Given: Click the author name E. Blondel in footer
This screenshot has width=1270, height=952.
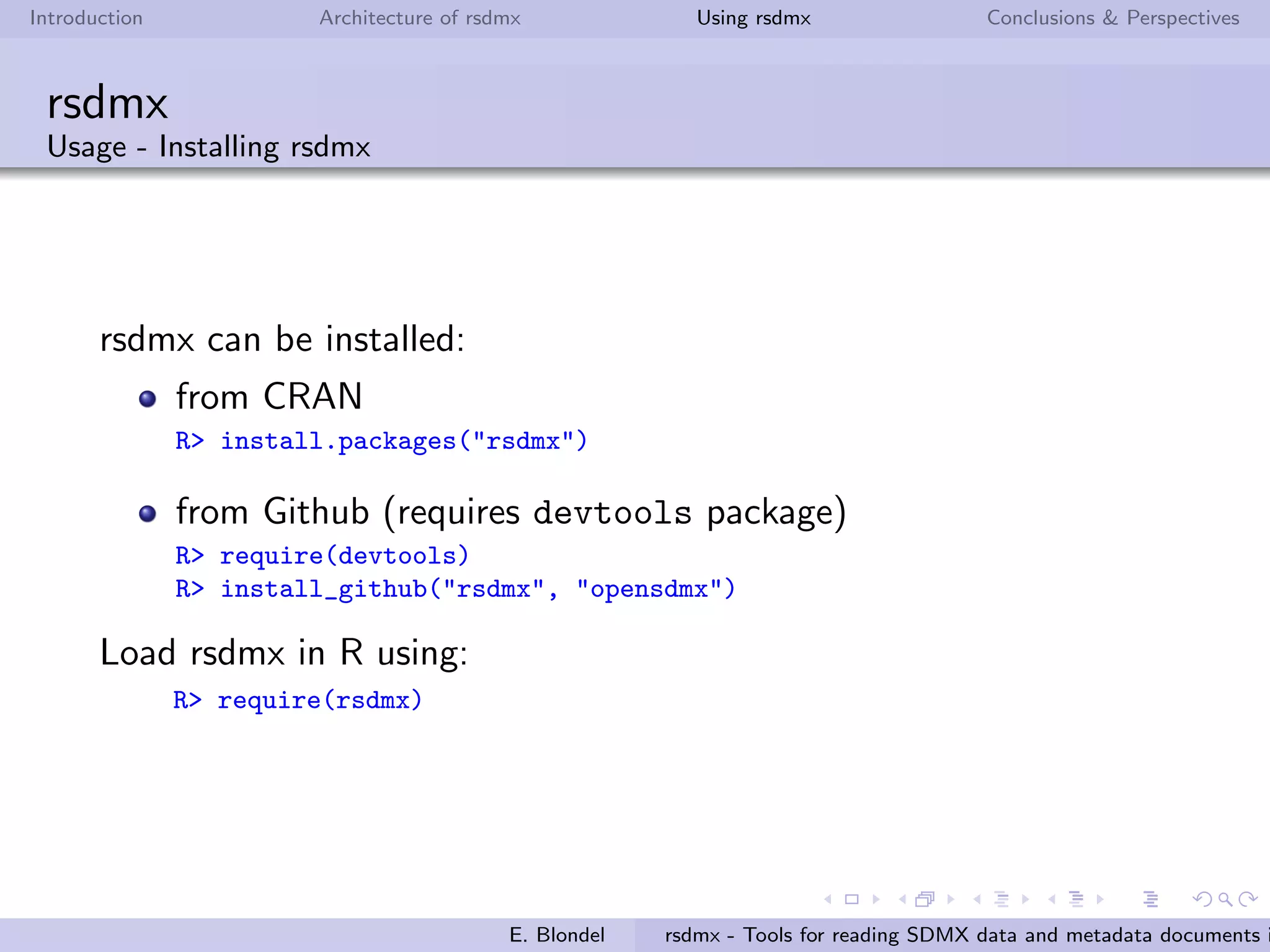Looking at the screenshot, I should 557,935.
